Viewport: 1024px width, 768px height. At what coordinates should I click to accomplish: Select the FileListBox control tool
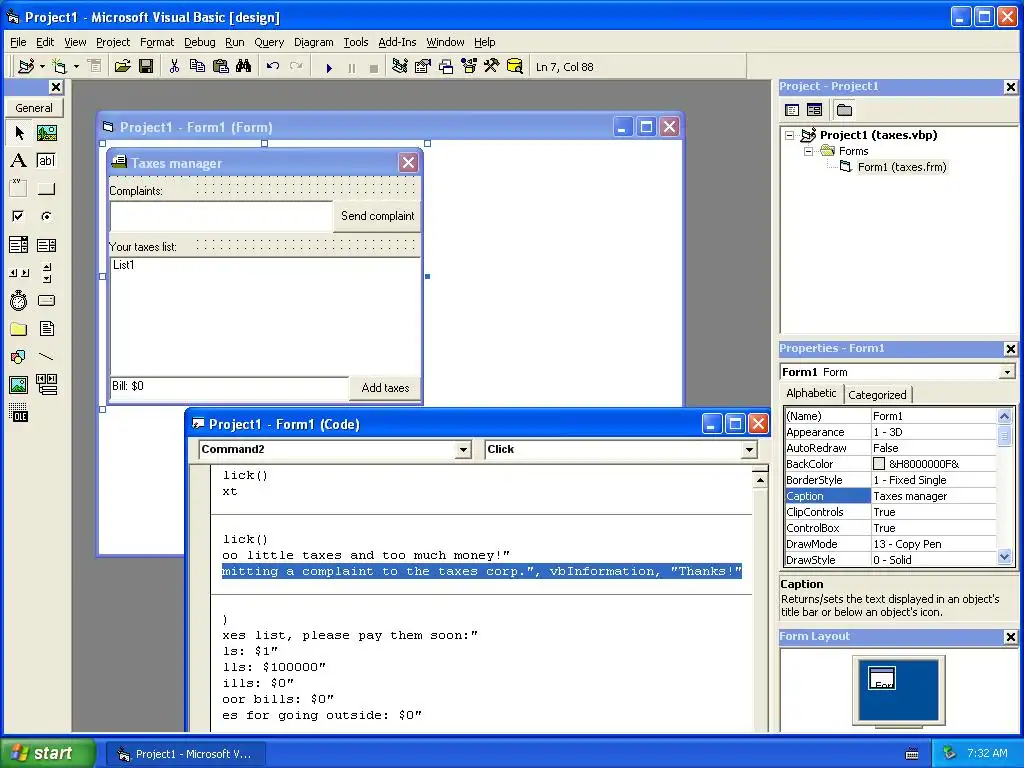(46, 328)
